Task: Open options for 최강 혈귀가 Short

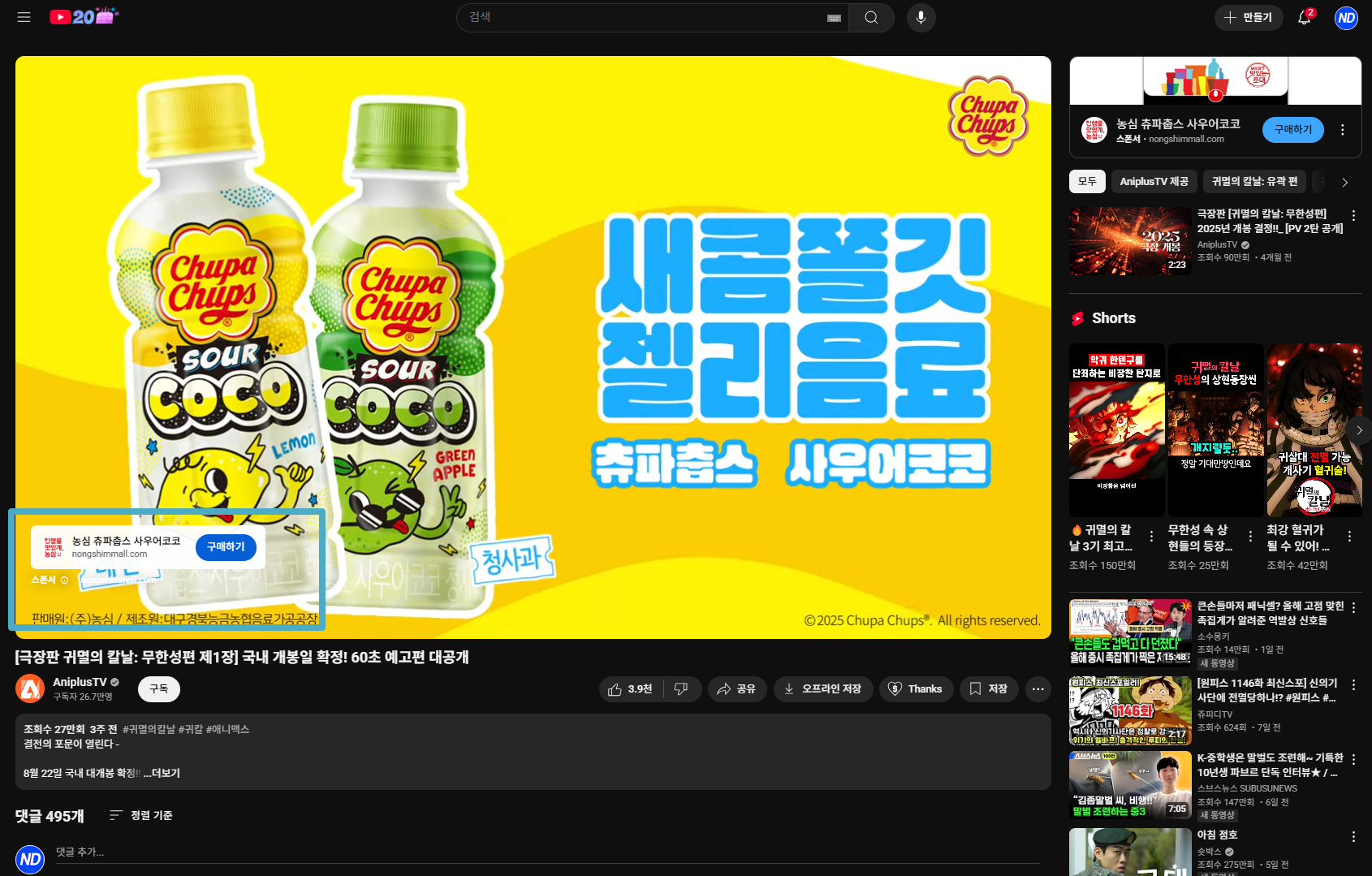Action: [x=1349, y=537]
